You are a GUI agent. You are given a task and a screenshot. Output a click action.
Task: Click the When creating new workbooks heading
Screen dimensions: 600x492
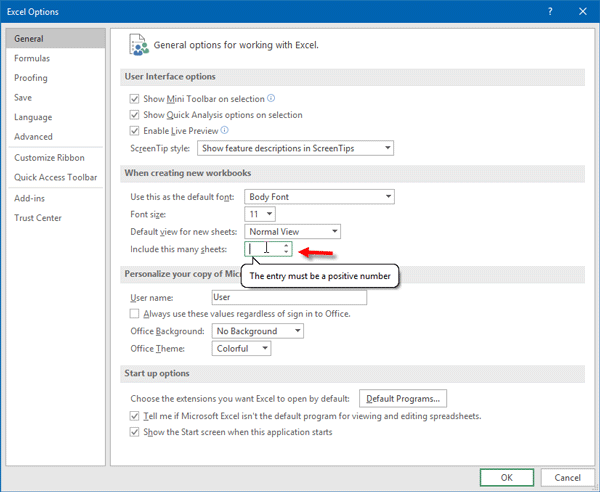pos(188,173)
